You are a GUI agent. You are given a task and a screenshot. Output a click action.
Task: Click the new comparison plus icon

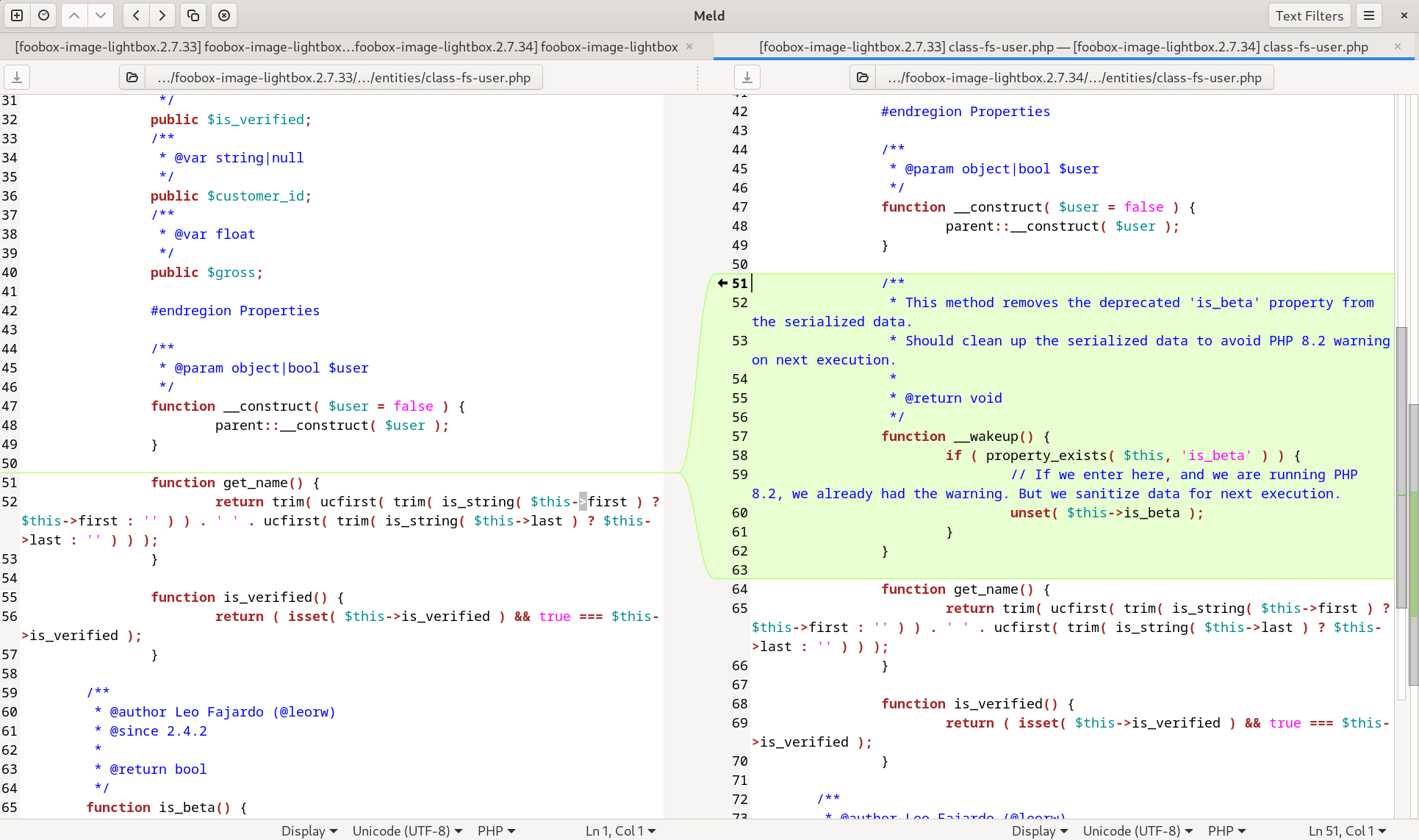pyautogui.click(x=17, y=15)
